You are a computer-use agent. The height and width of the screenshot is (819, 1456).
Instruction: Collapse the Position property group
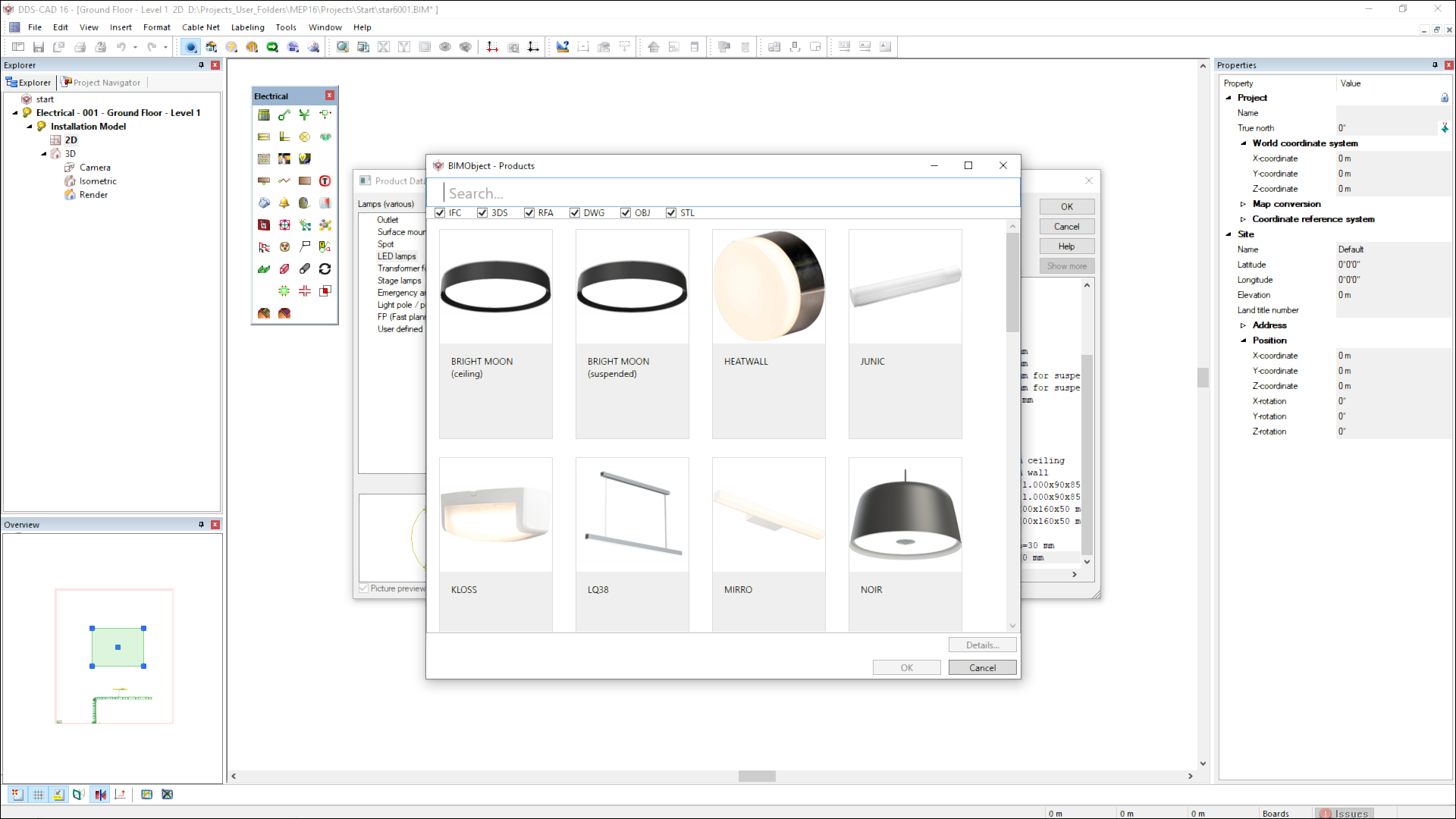(x=1244, y=340)
